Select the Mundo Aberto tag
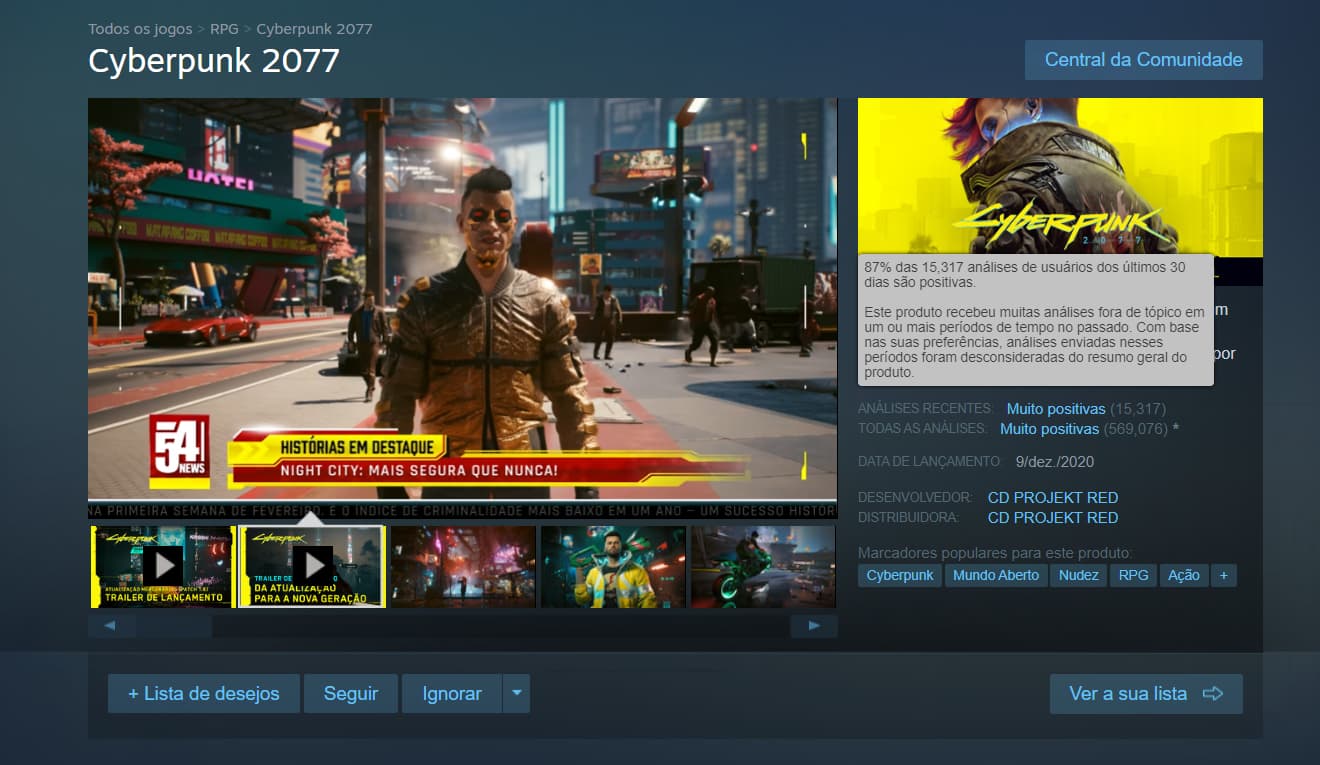Viewport: 1320px width, 765px height. pyautogui.click(x=996, y=575)
